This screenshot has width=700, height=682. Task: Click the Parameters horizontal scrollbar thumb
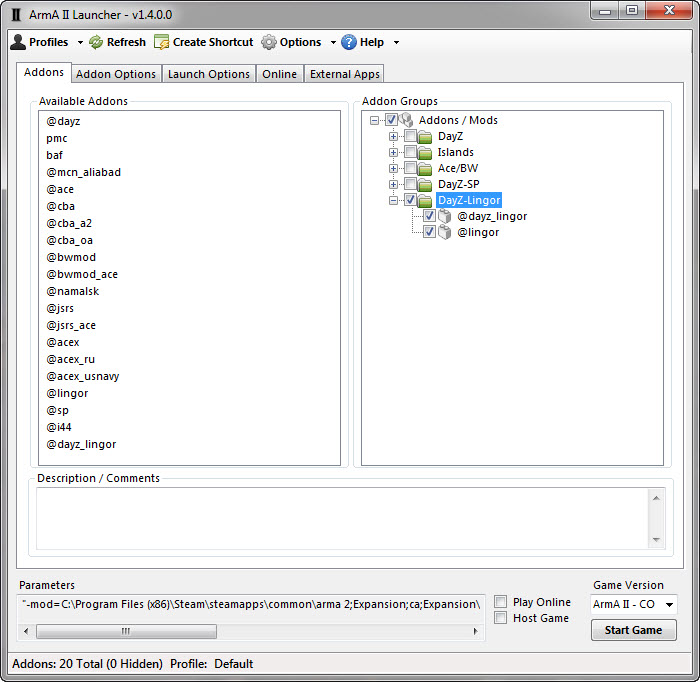coord(126,631)
